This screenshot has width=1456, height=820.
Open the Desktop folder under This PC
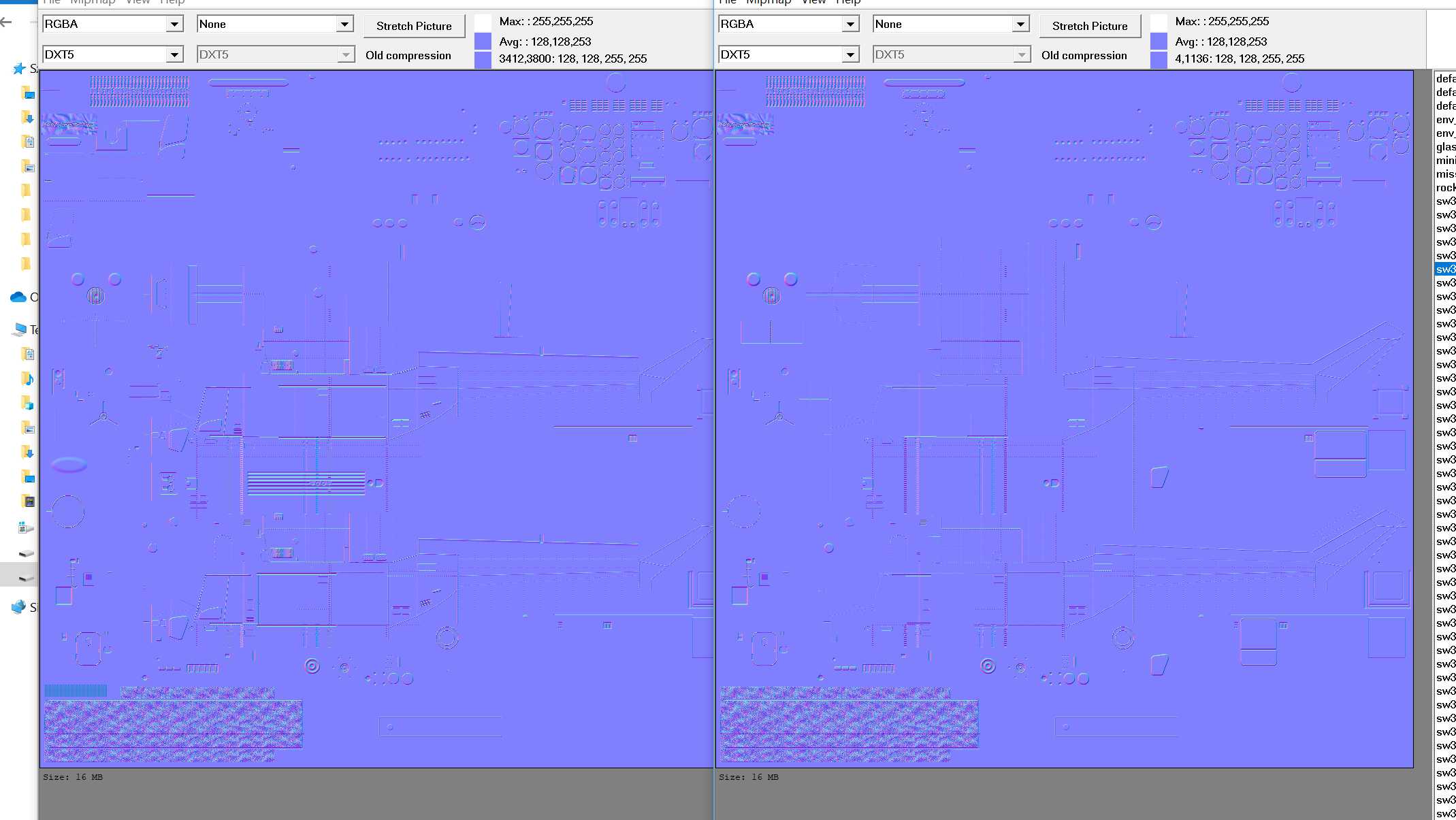click(x=27, y=477)
